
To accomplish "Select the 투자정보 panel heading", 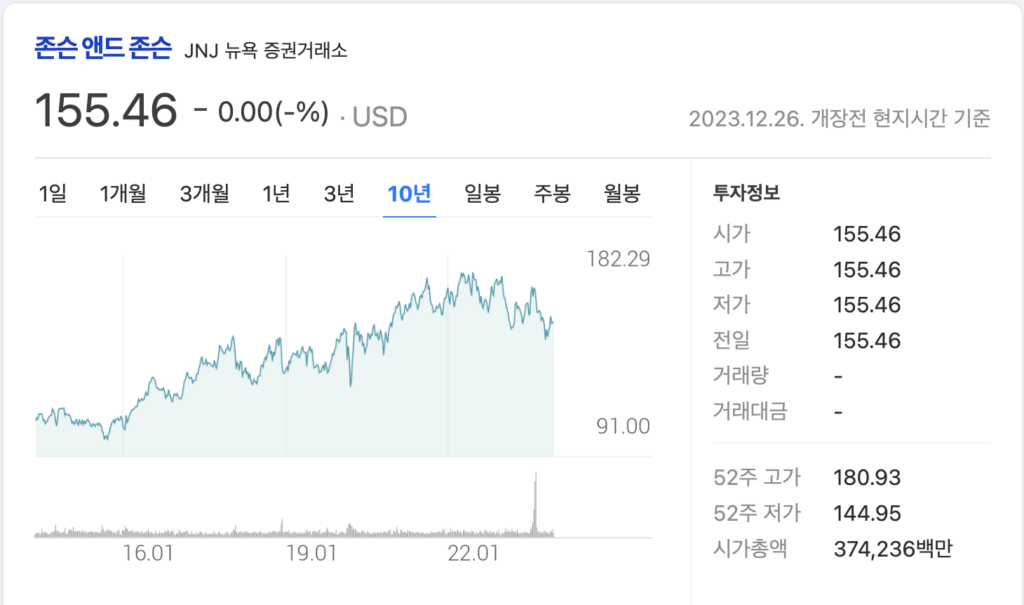I will pos(747,192).
